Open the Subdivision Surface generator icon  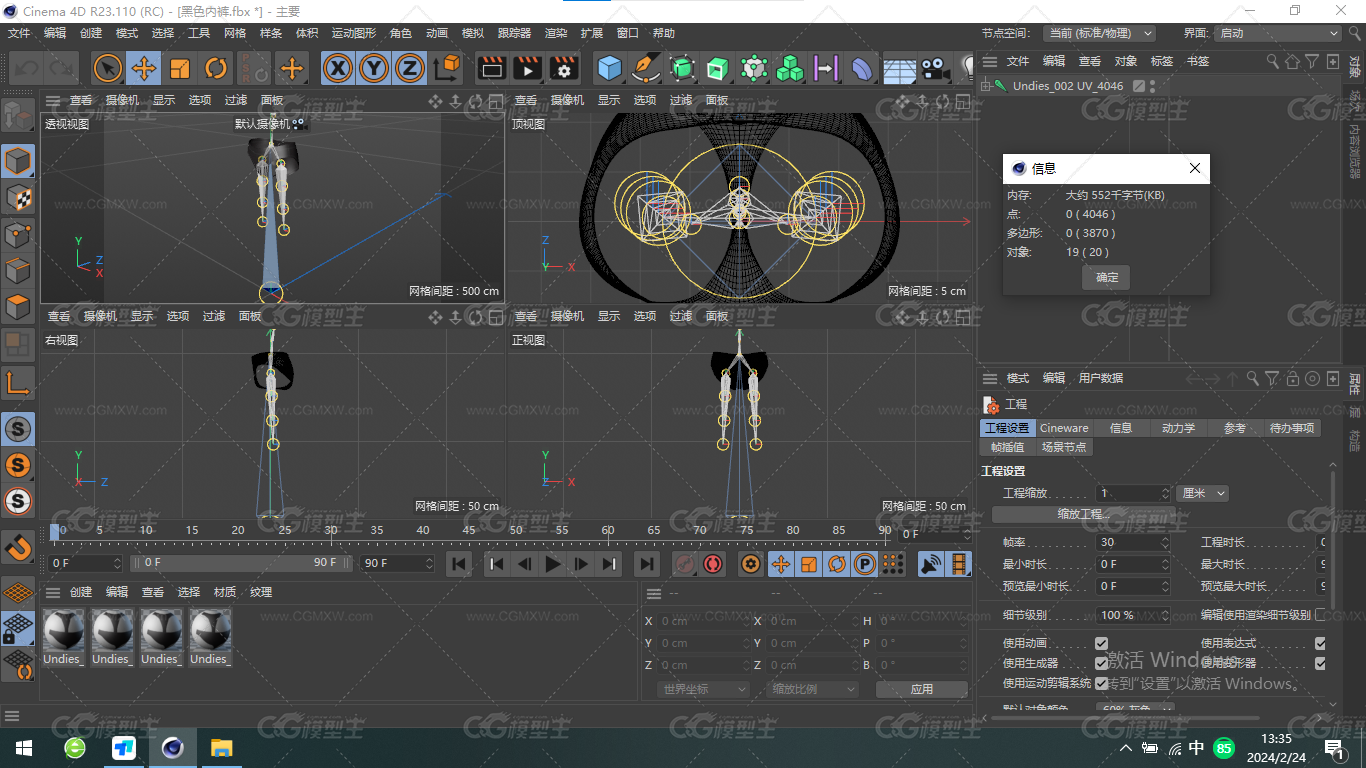[683, 69]
